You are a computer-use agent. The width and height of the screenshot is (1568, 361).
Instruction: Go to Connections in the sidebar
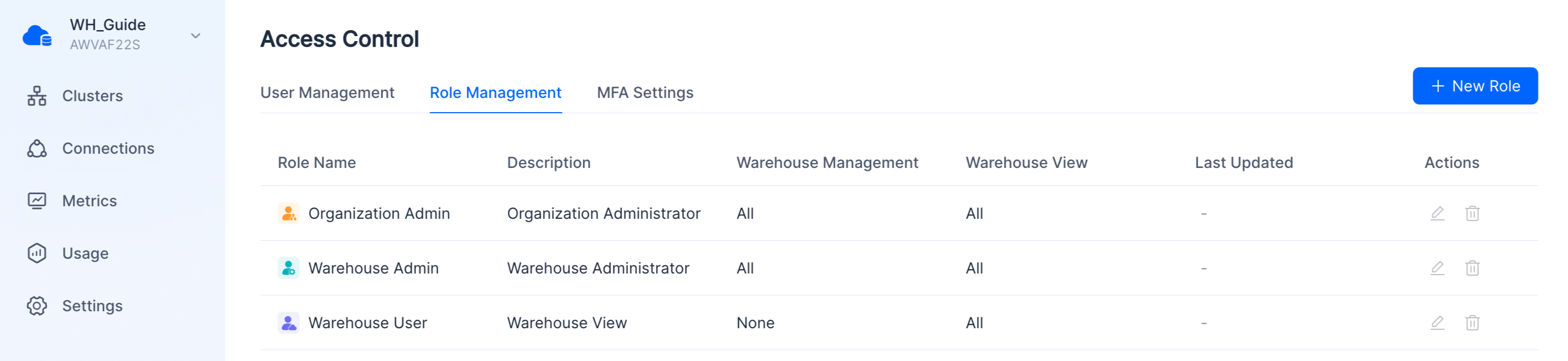point(108,149)
